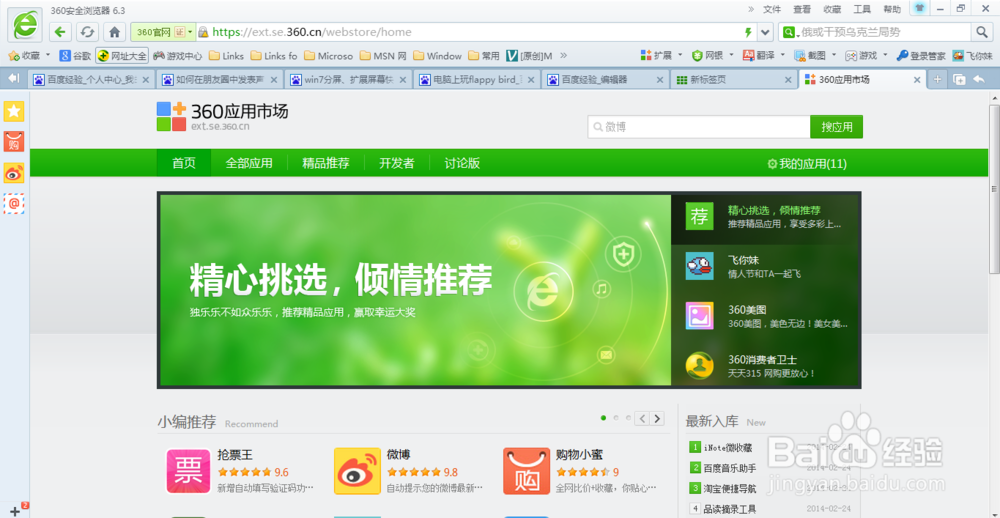Screen dimensions: 1000x518
Task: Click the 飞你妹 toolbar icon
Action: (958, 56)
